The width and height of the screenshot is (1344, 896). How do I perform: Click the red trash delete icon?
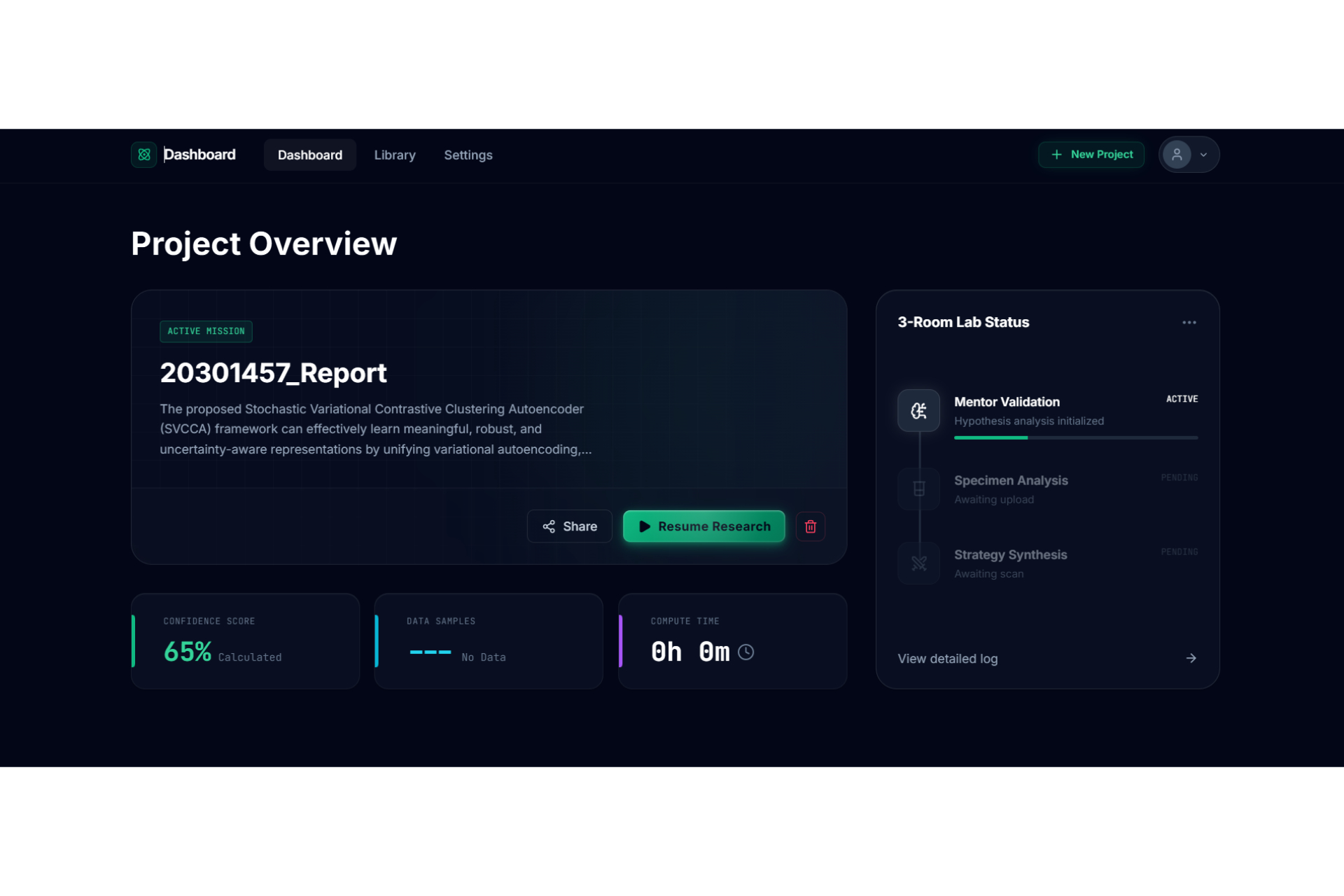pos(811,526)
